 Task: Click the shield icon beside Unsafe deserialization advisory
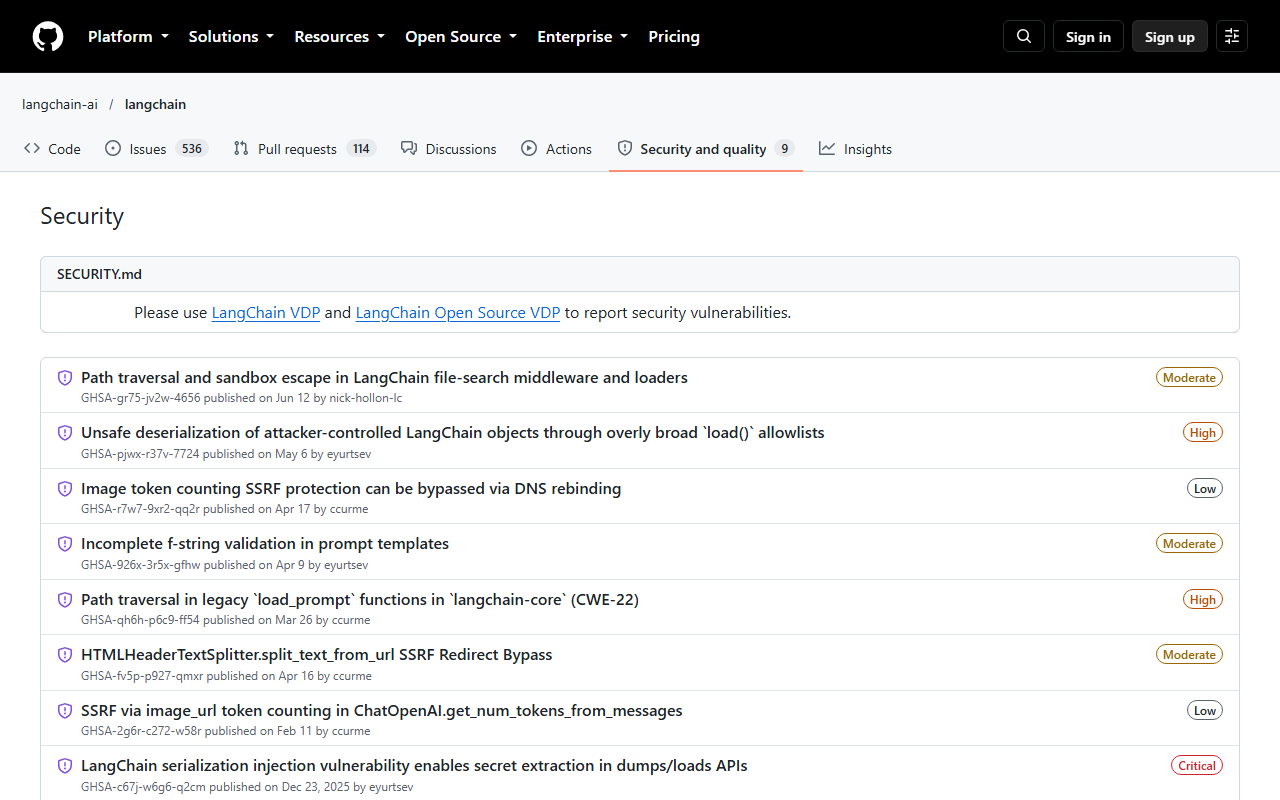tap(65, 433)
